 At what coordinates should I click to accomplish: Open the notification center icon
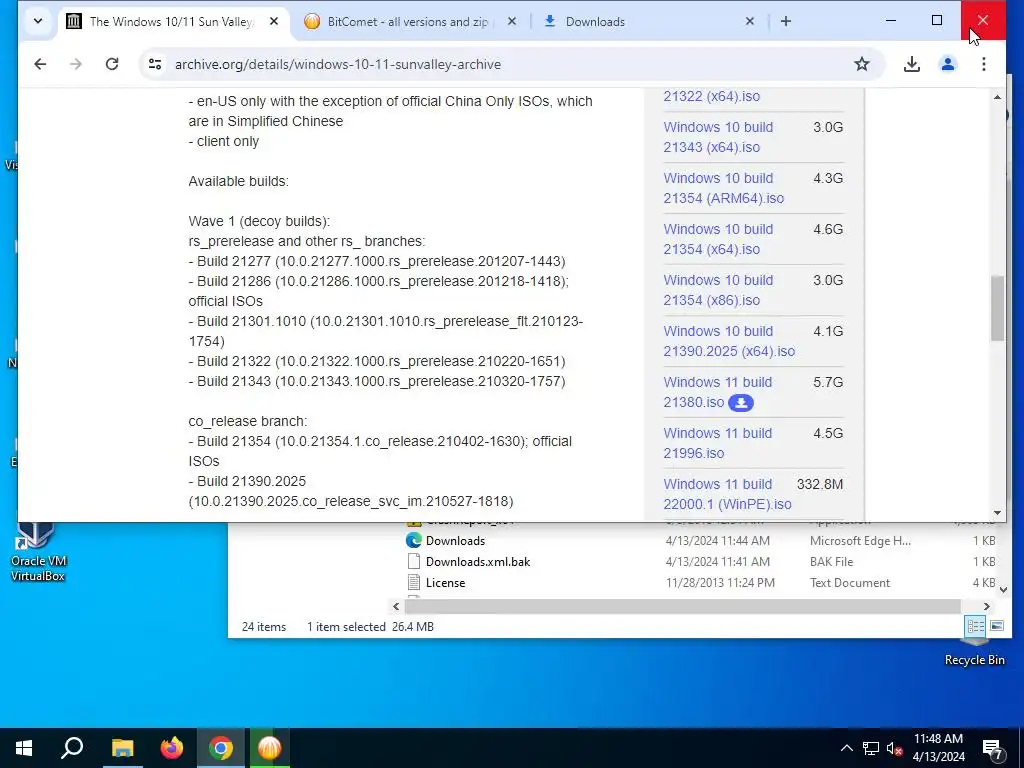coord(993,748)
